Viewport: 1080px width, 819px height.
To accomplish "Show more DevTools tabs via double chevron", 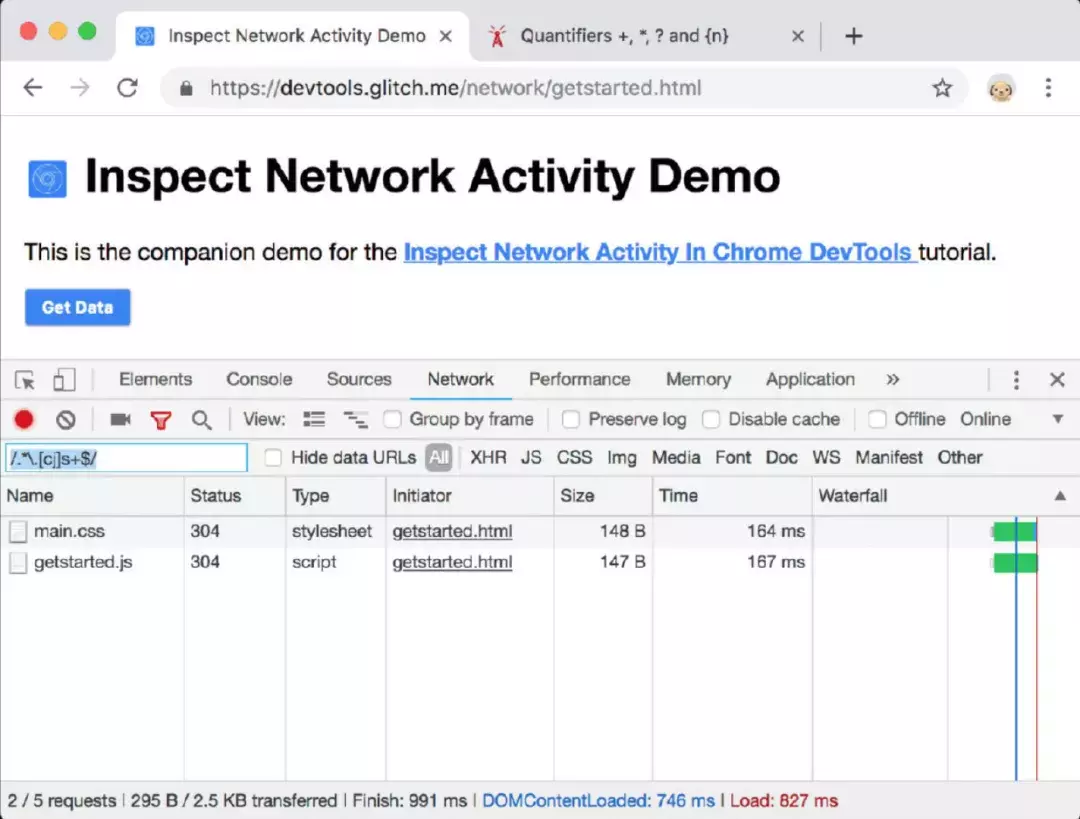I will coord(893,380).
